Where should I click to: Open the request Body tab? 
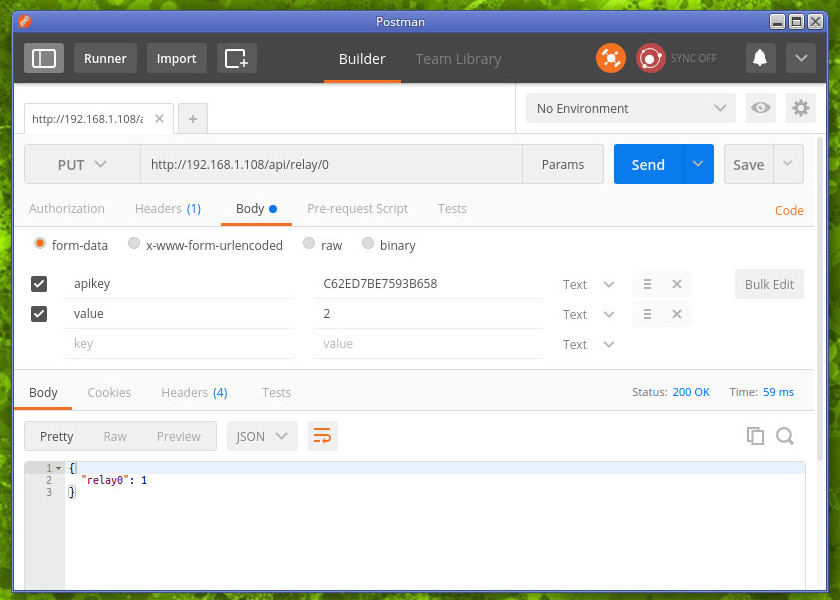point(256,208)
